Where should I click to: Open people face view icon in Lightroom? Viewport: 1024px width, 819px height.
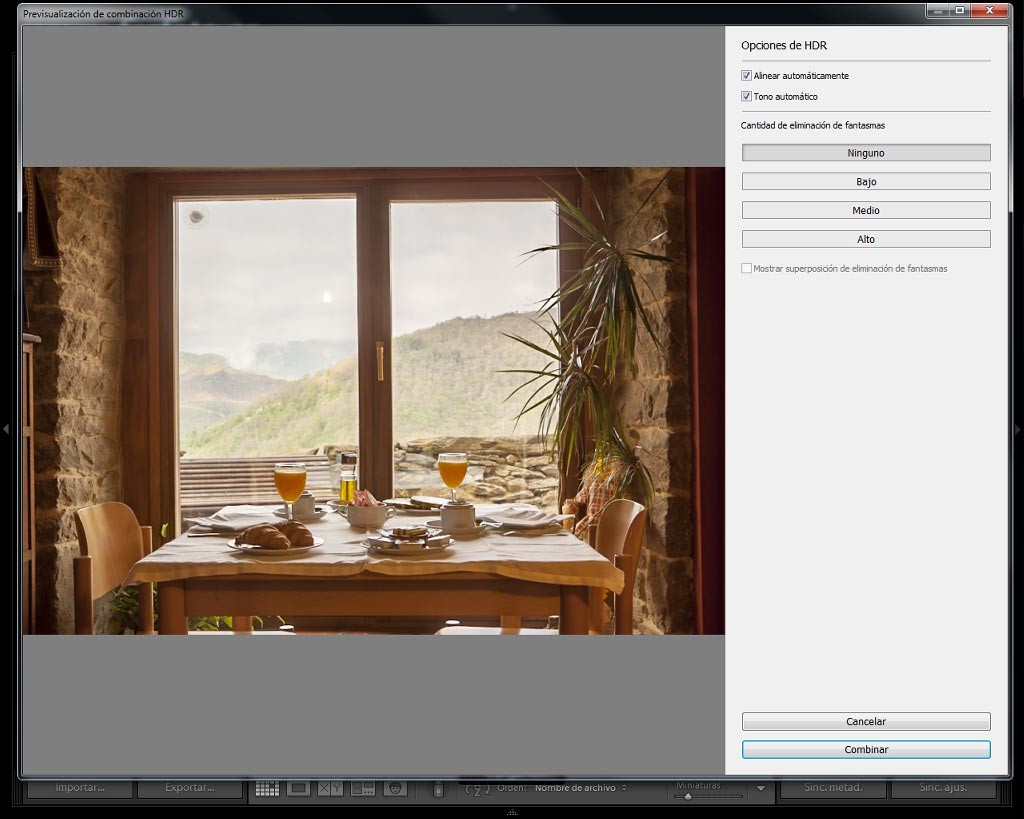[x=394, y=788]
